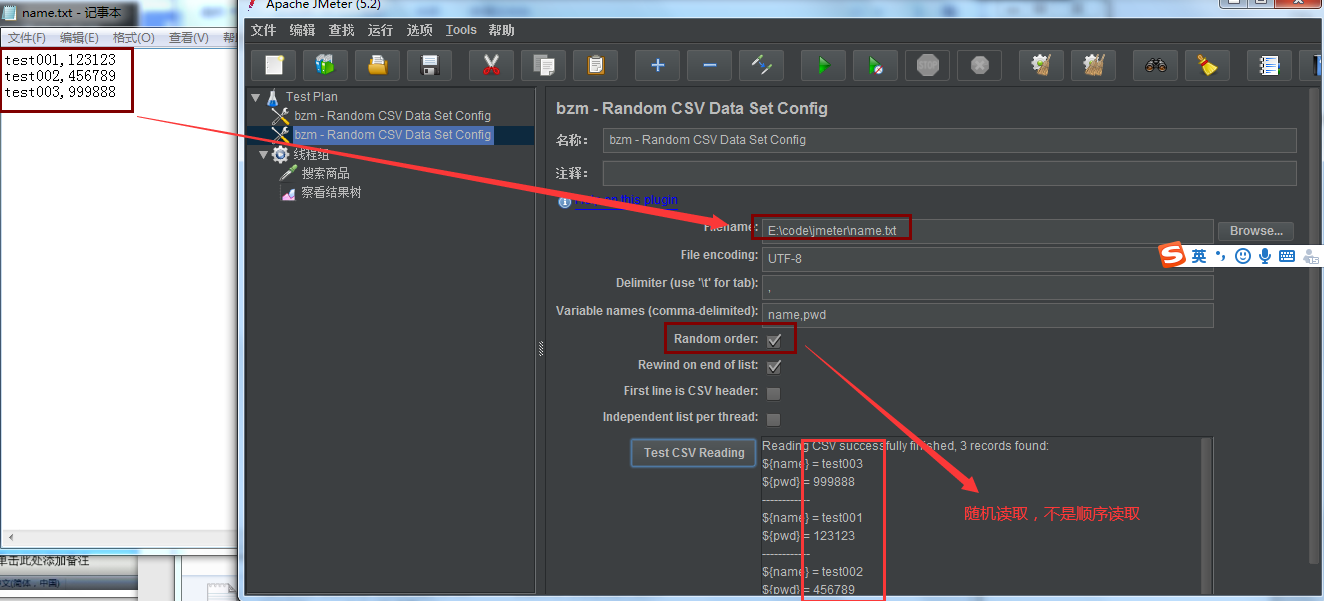The image size is (1324, 601).
Task: Open the 查找 menu in JMeter
Action: click(x=341, y=30)
